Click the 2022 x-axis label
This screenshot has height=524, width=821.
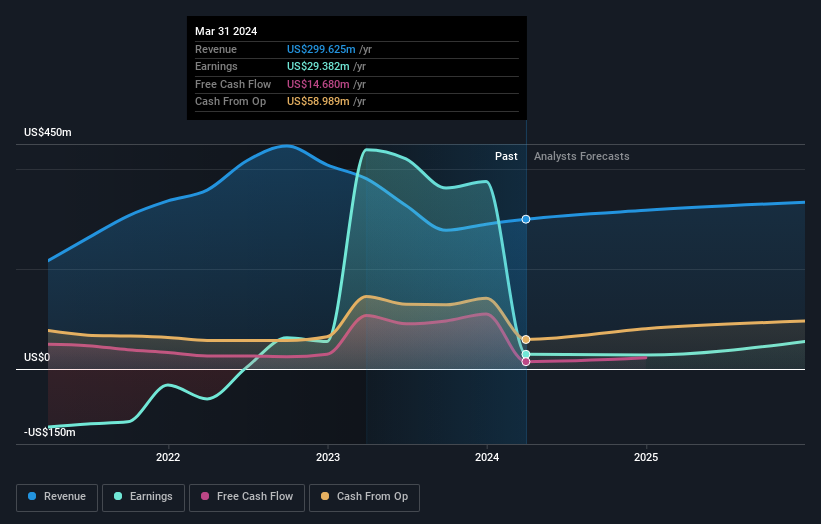point(168,458)
